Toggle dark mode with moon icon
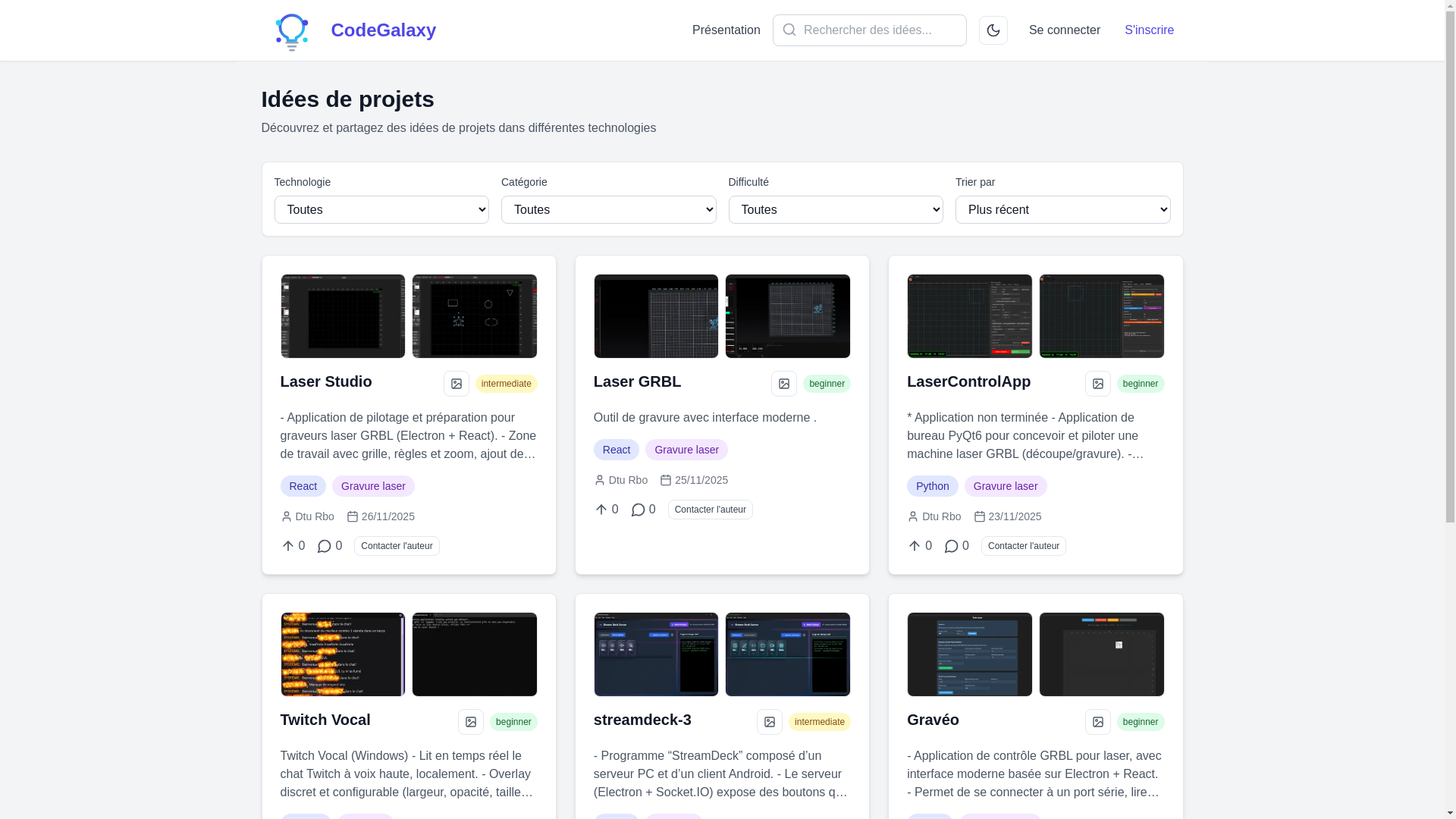 pyautogui.click(x=993, y=30)
